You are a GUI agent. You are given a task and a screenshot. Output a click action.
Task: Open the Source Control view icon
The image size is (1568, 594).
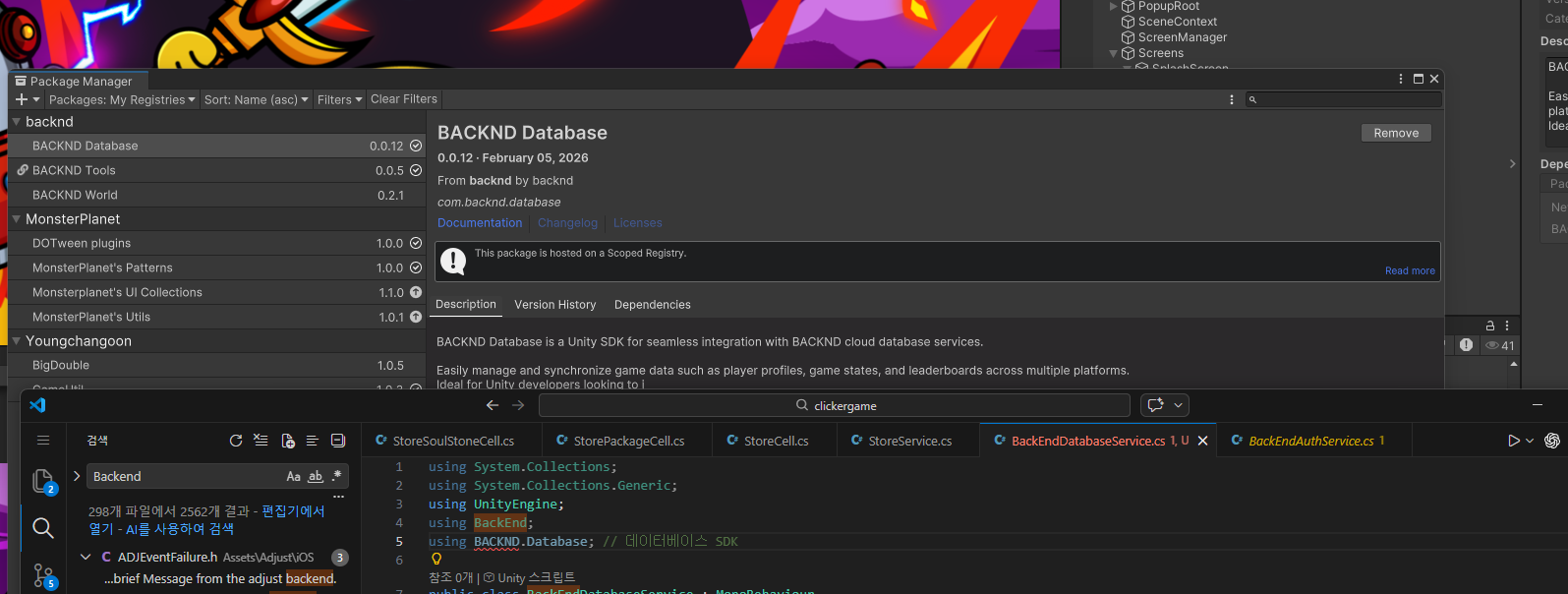pos(43,575)
